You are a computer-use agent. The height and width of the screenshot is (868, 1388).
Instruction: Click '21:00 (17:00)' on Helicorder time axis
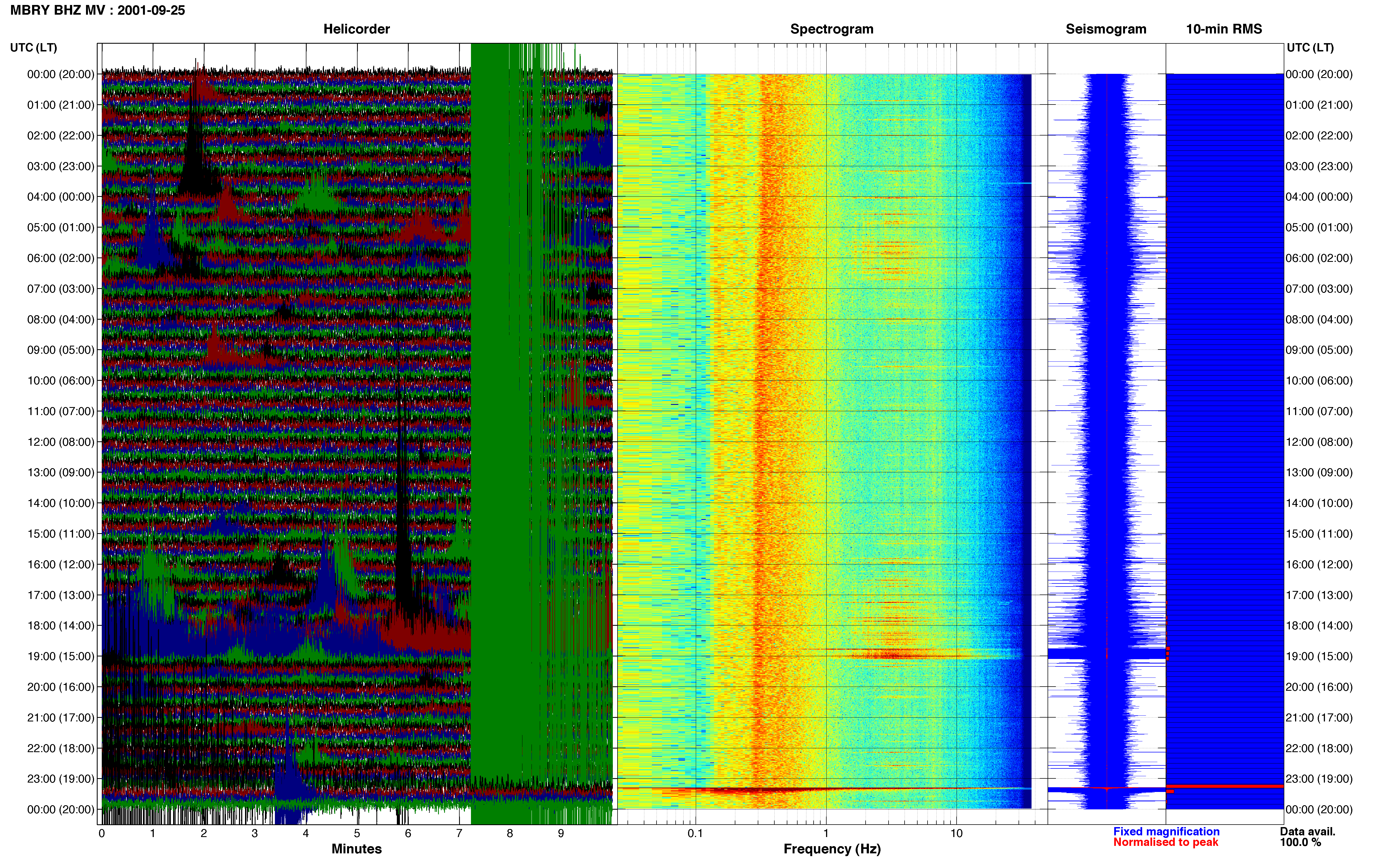click(x=61, y=718)
